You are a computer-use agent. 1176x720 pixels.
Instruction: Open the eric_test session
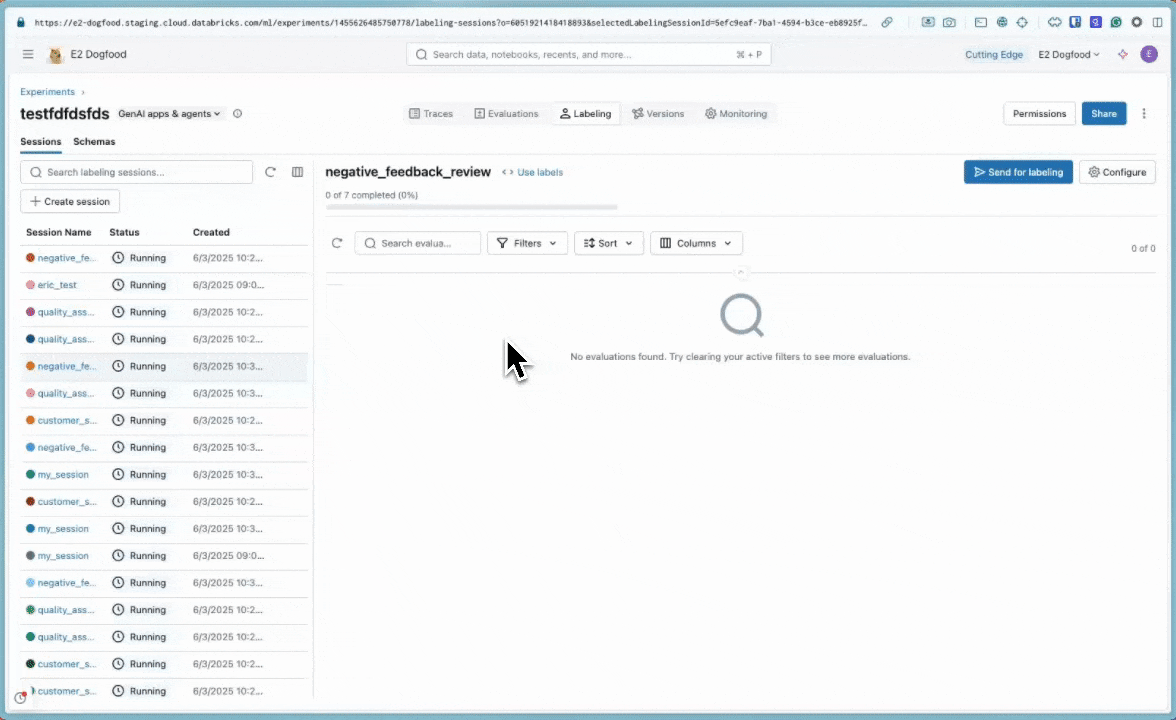(x=57, y=285)
